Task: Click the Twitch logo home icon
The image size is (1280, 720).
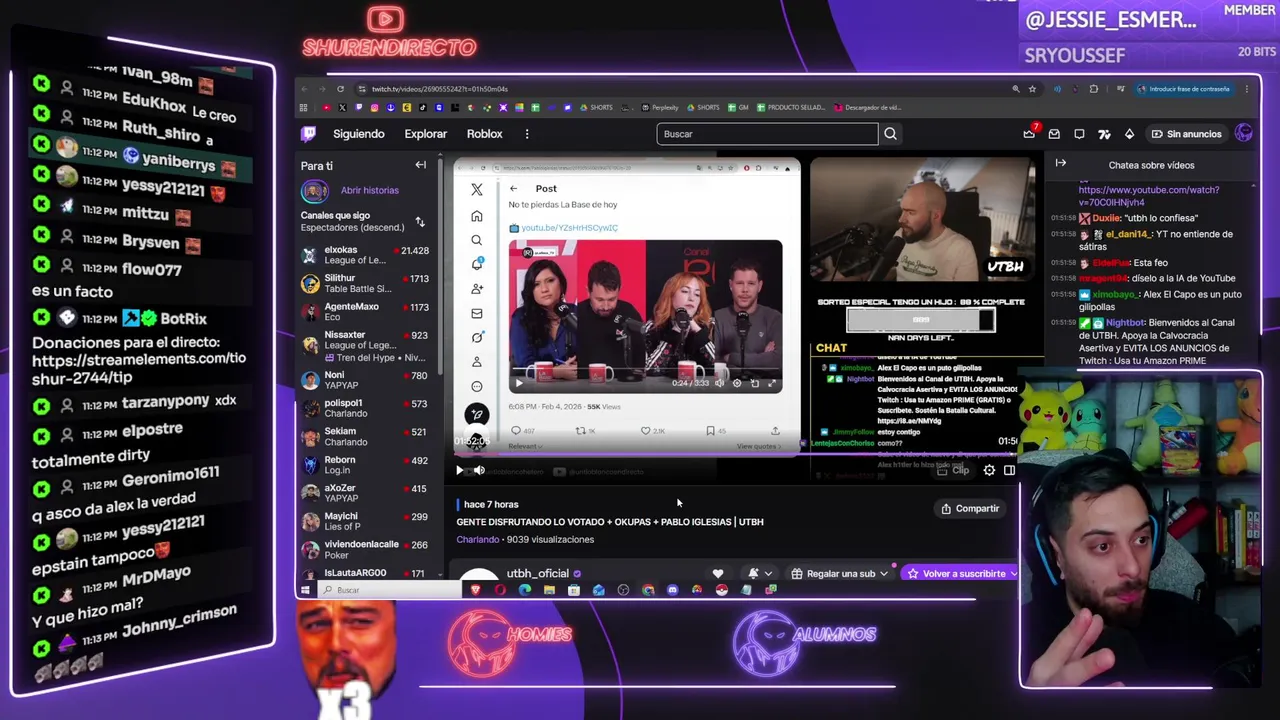Action: [309, 134]
